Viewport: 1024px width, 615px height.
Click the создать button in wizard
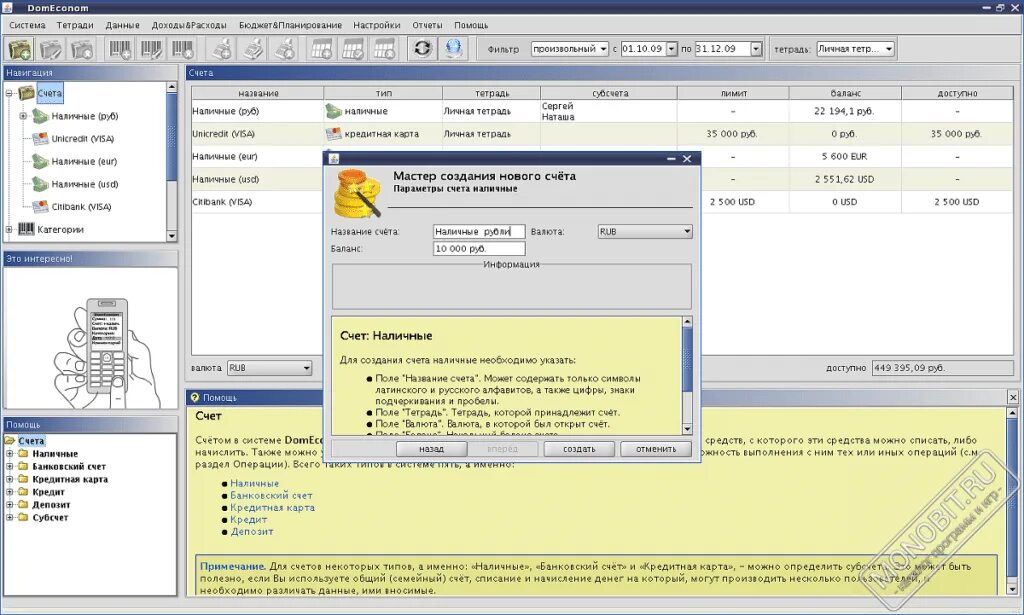(x=579, y=449)
